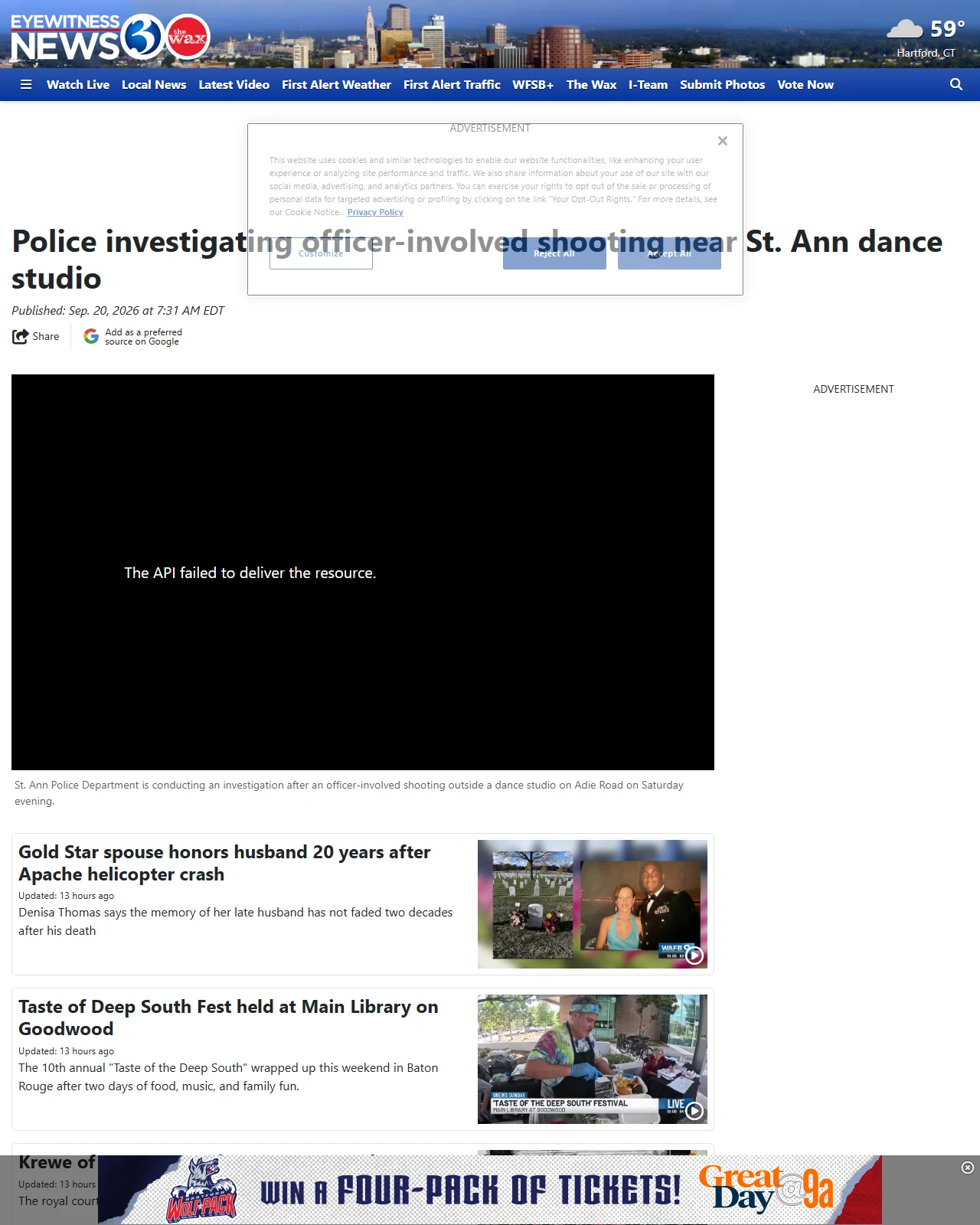Click the Share arrow icon
Image resolution: width=980 pixels, height=1225 pixels.
click(x=20, y=336)
